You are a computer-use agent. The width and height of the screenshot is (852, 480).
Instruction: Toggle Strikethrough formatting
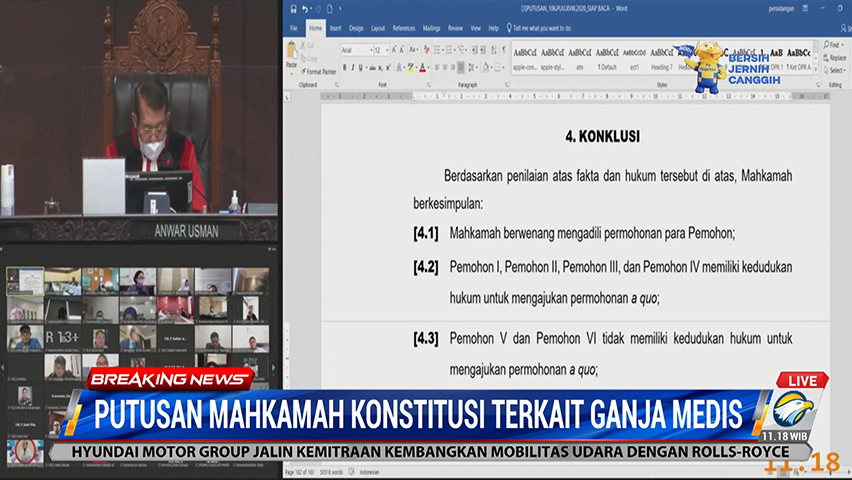pos(373,67)
